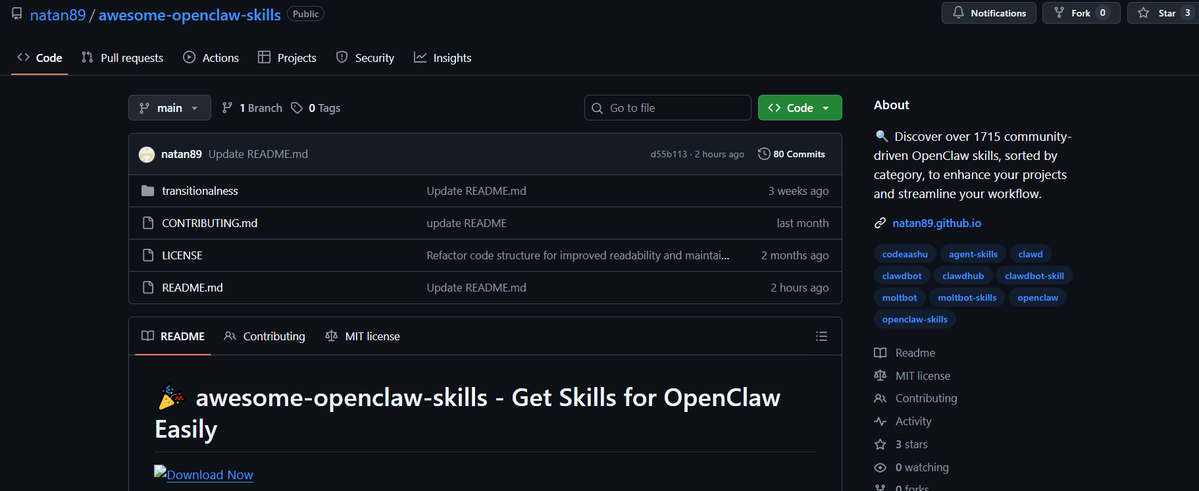Expand the main branch selector dropdown
The width and height of the screenshot is (1199, 491).
point(170,108)
